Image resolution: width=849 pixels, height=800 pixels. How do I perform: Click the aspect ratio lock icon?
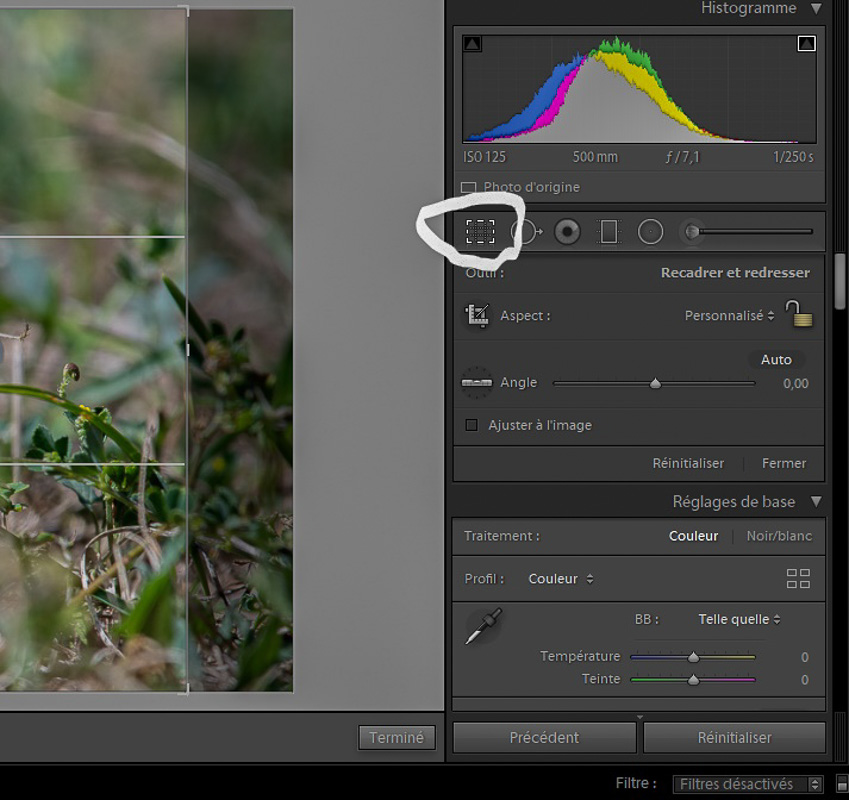click(799, 314)
